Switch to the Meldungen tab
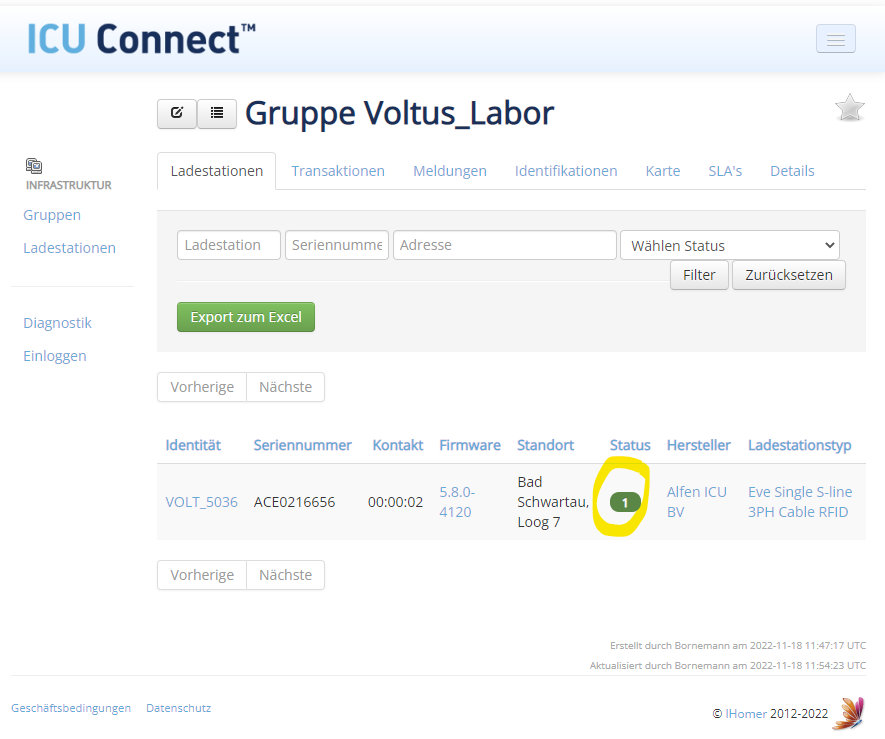This screenshot has width=885, height=739. click(x=450, y=171)
